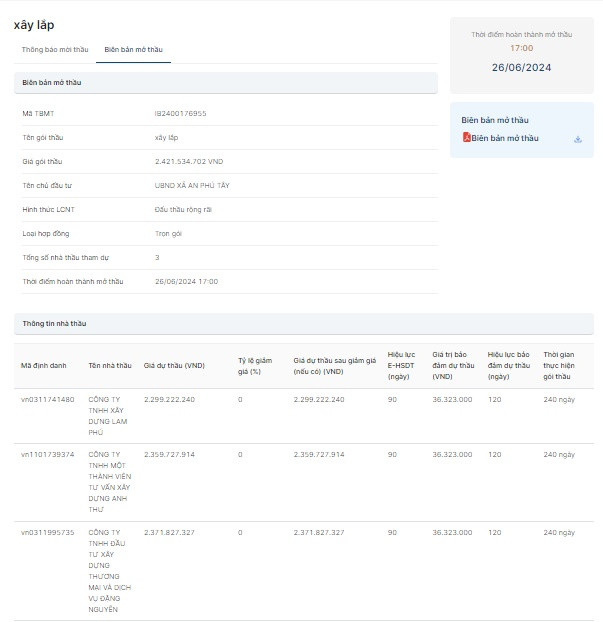Click the Giá dự thầu (VND) column header

174,365
